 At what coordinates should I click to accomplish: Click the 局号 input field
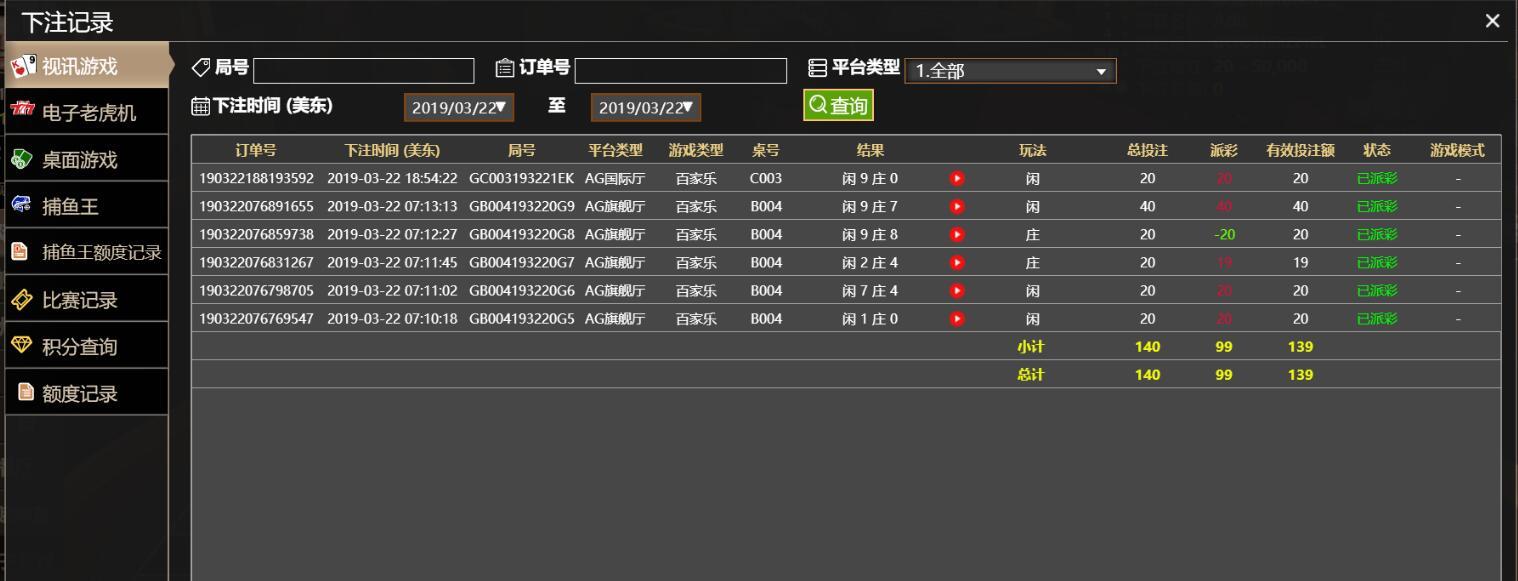click(x=363, y=71)
